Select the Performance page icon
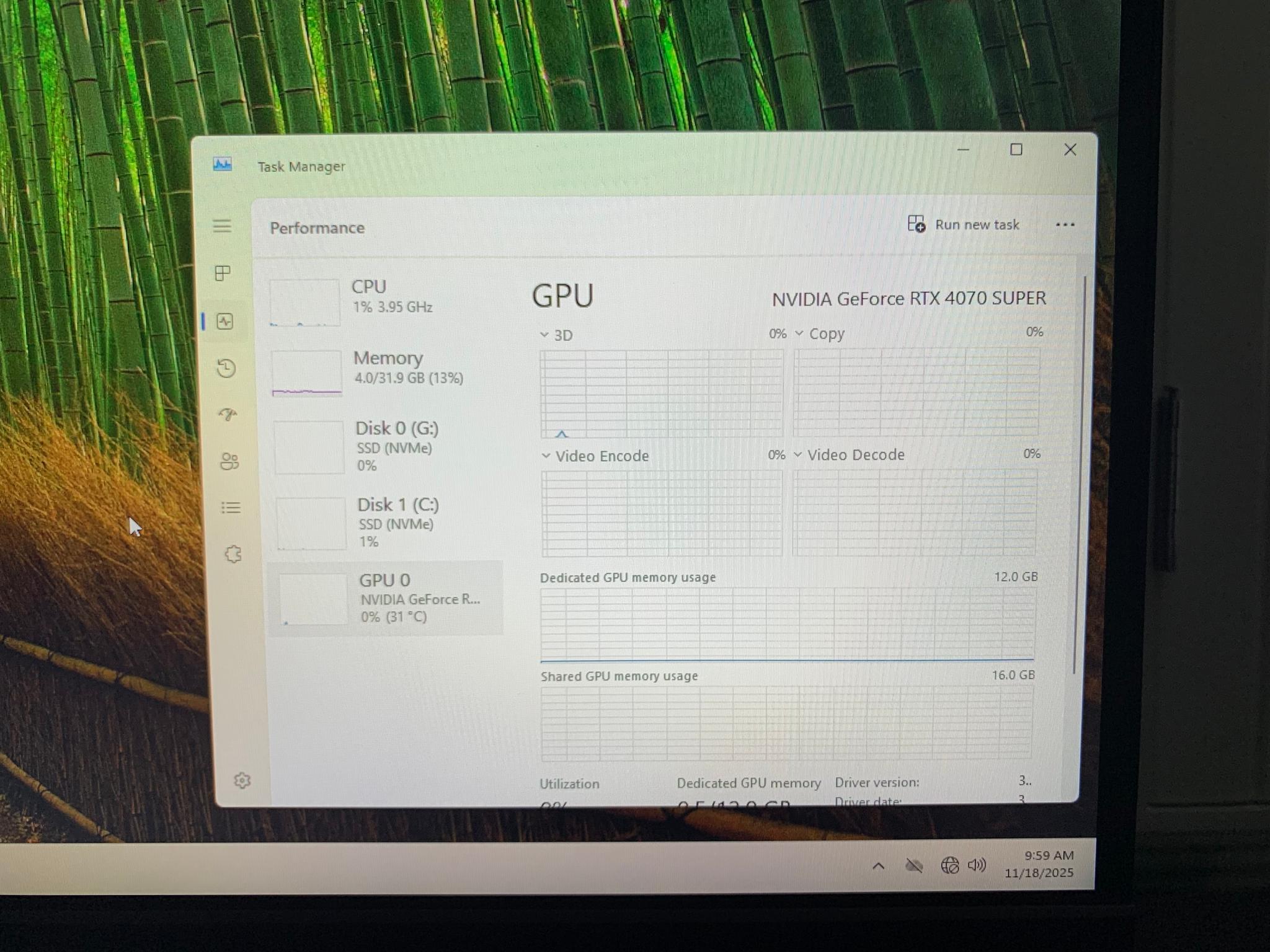Viewport: 1270px width, 952px height. coord(224,321)
